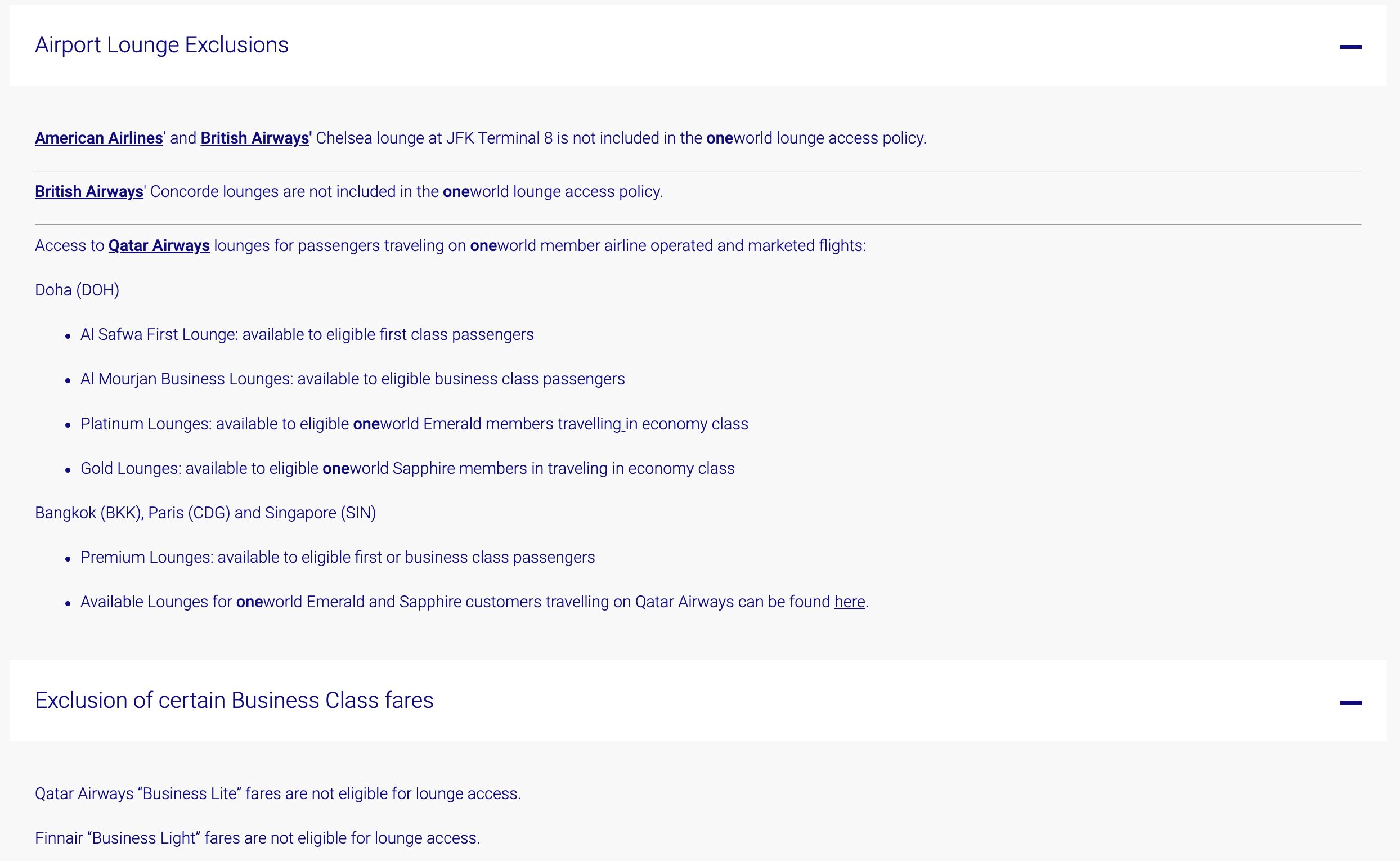The height and width of the screenshot is (861, 1400).
Task: Toggle the Airport Lounge Exclusions section title
Action: 161,45
